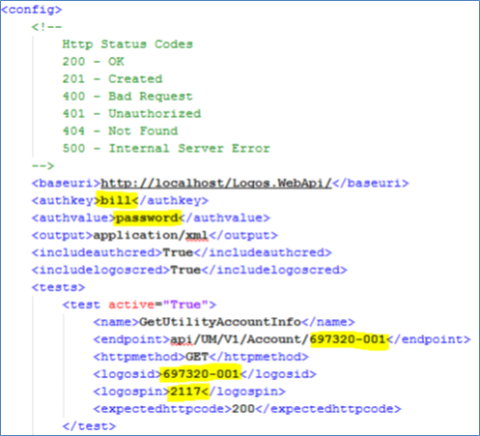Click the highlighted password authvalue text

[x=147, y=218]
